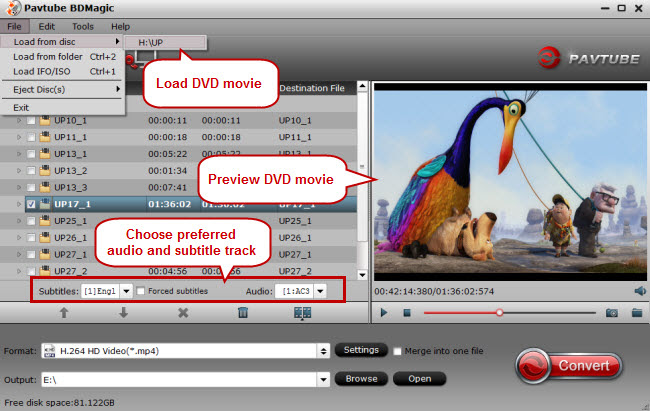The height and width of the screenshot is (411, 650).
Task: Click the list scrollbar up arrow
Action: tap(362, 86)
